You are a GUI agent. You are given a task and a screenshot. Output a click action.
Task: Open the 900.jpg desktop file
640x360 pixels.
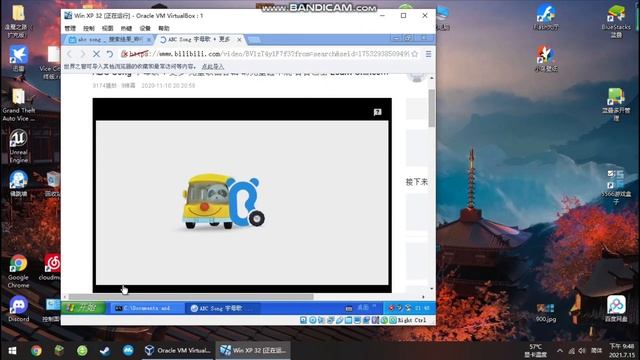point(546,313)
